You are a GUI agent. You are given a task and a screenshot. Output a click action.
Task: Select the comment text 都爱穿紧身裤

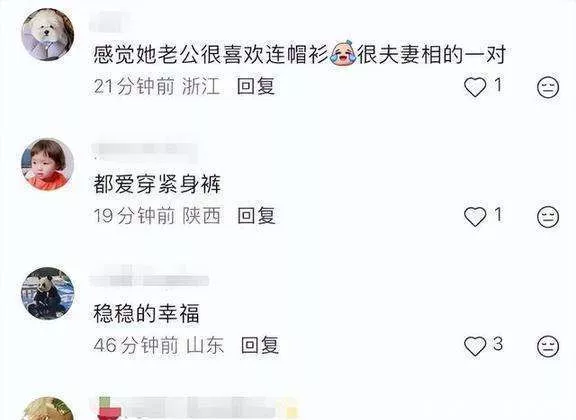point(157,184)
